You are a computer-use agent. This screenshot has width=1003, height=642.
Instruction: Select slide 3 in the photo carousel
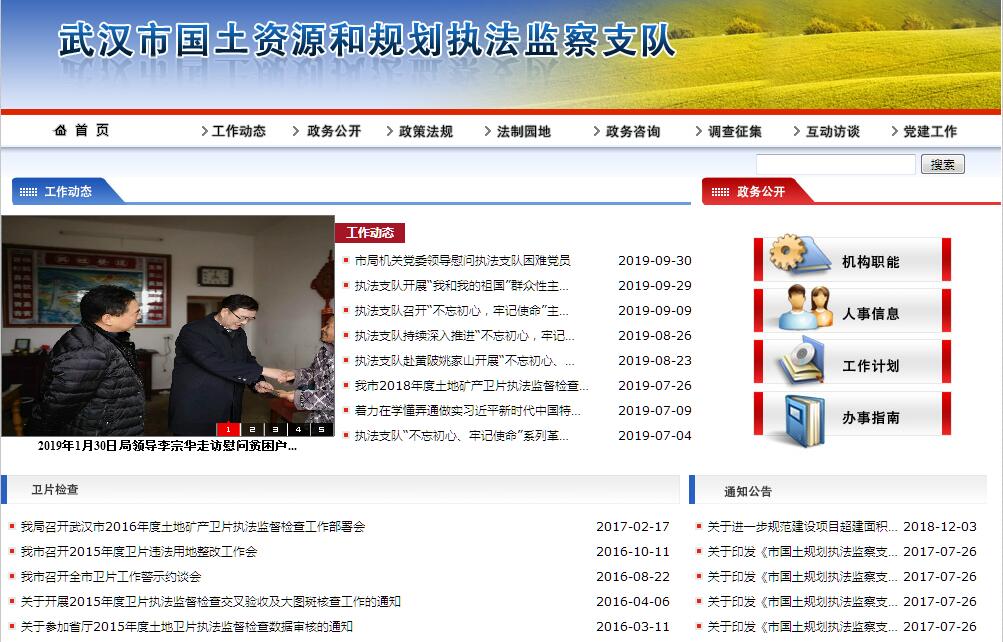point(275,429)
